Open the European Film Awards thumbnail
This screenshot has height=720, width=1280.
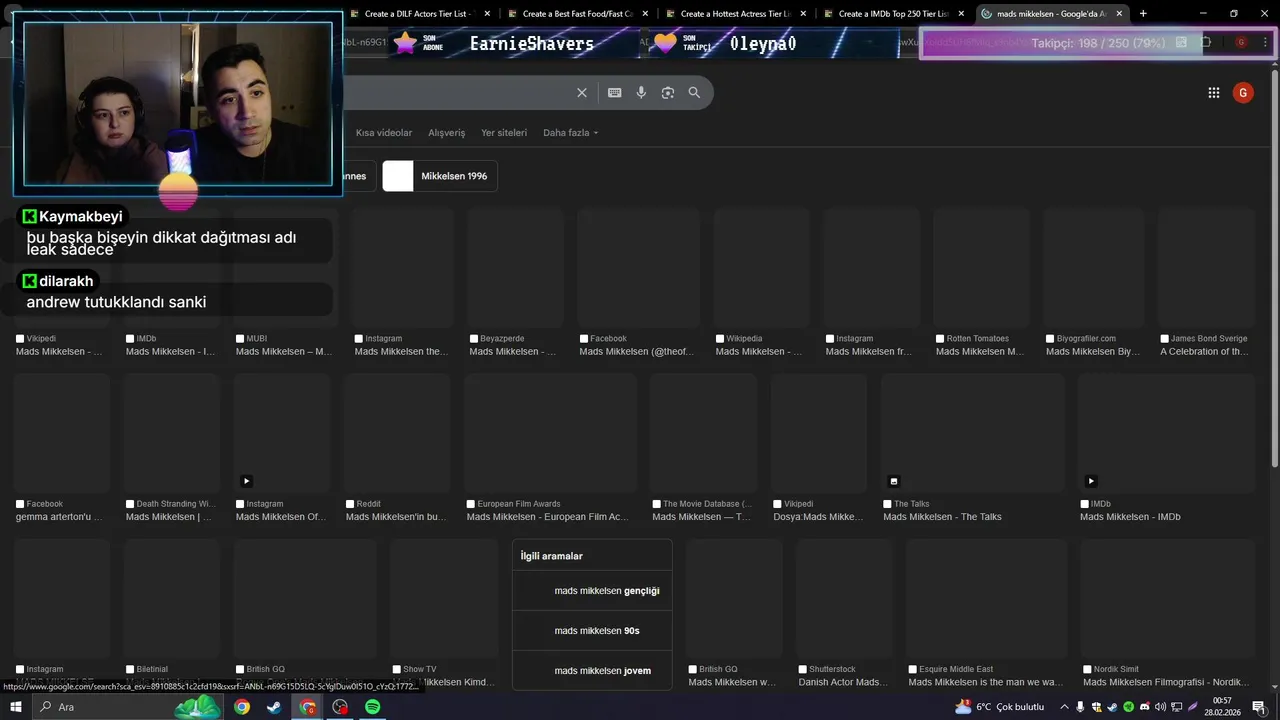[550, 433]
